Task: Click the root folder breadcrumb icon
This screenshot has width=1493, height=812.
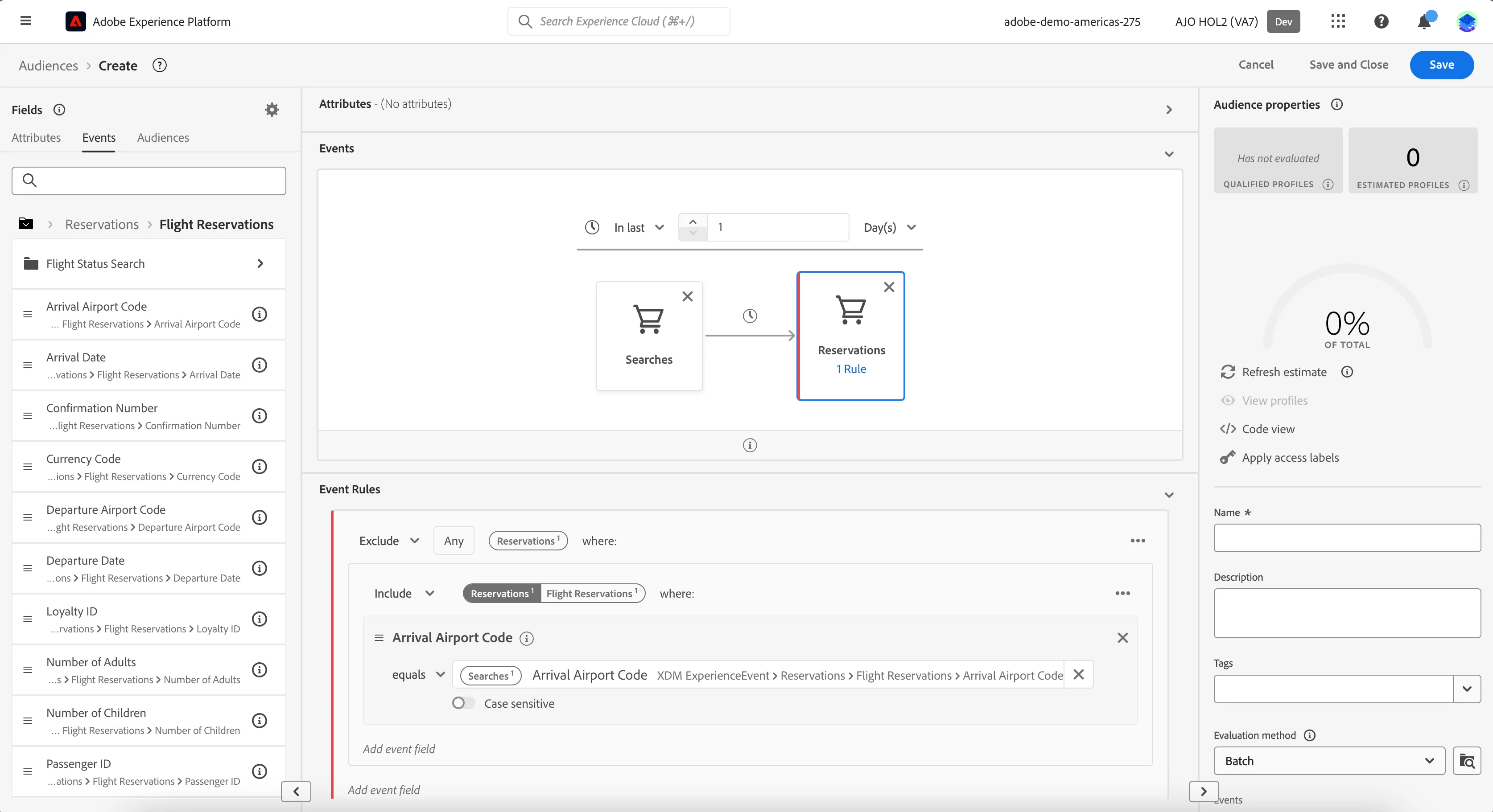Action: pyautogui.click(x=25, y=224)
